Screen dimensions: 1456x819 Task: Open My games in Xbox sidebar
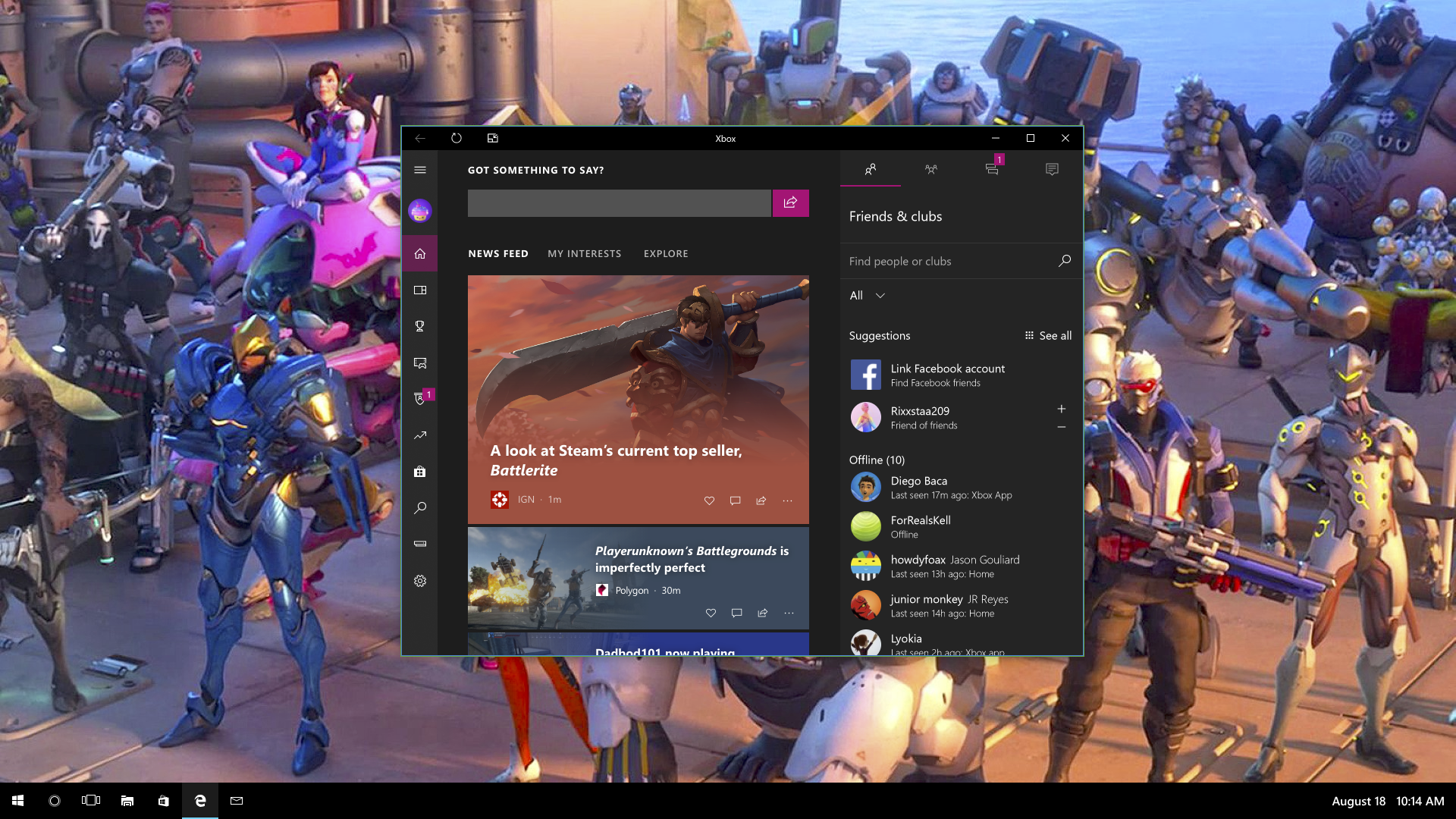420,290
